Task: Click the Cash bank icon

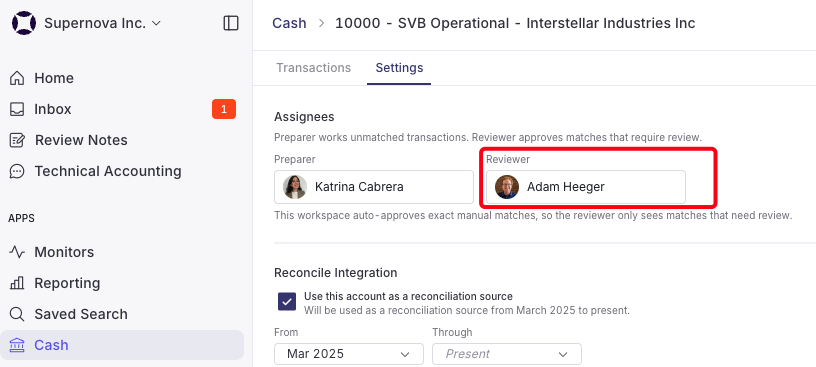Action: pyautogui.click(x=17, y=345)
